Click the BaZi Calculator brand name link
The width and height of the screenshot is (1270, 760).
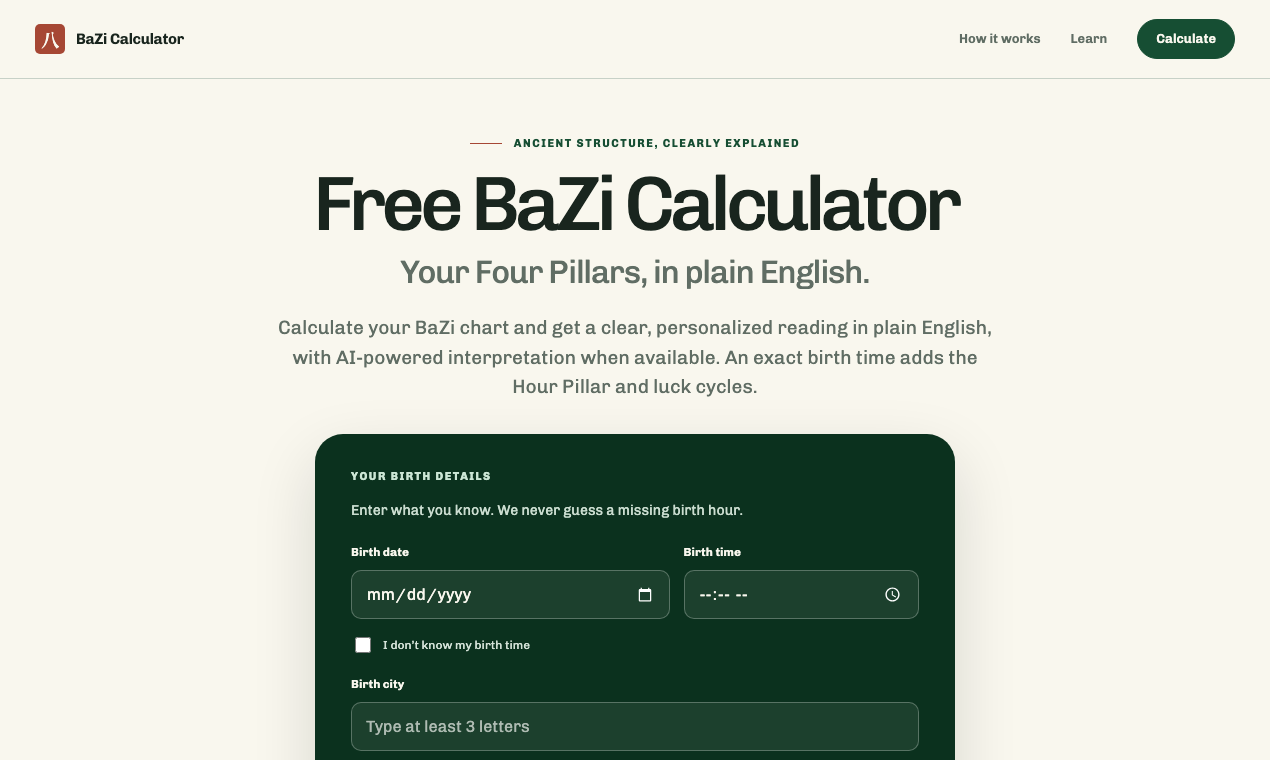[x=130, y=39]
